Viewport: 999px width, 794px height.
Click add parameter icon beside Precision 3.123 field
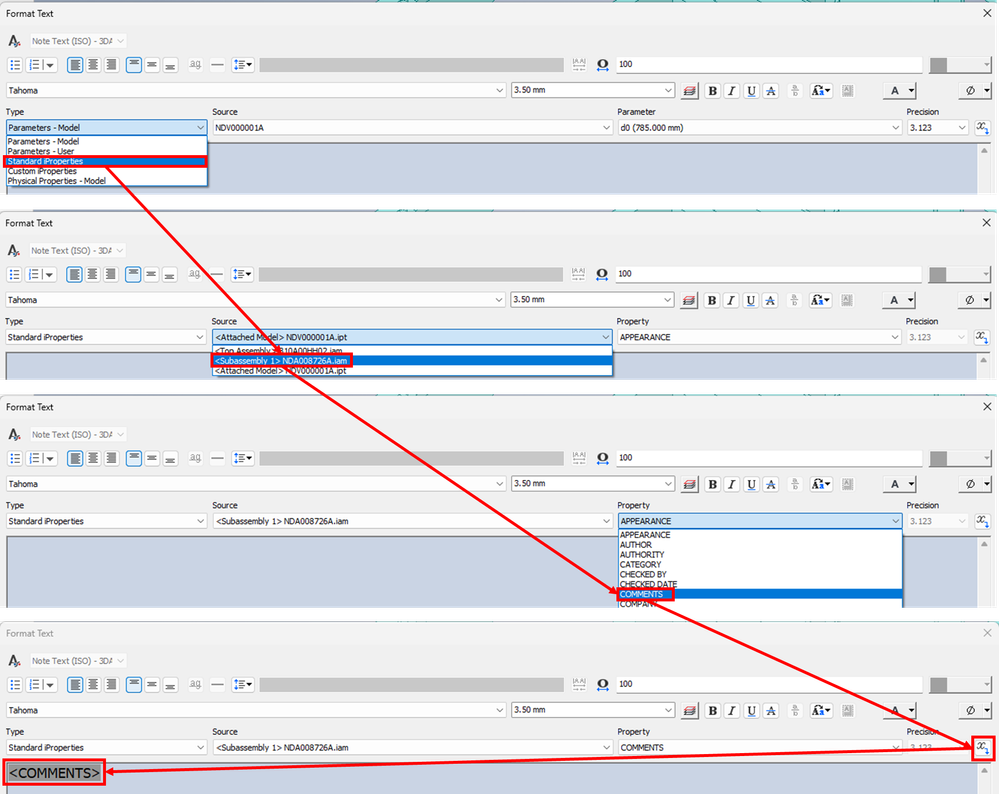click(x=982, y=127)
